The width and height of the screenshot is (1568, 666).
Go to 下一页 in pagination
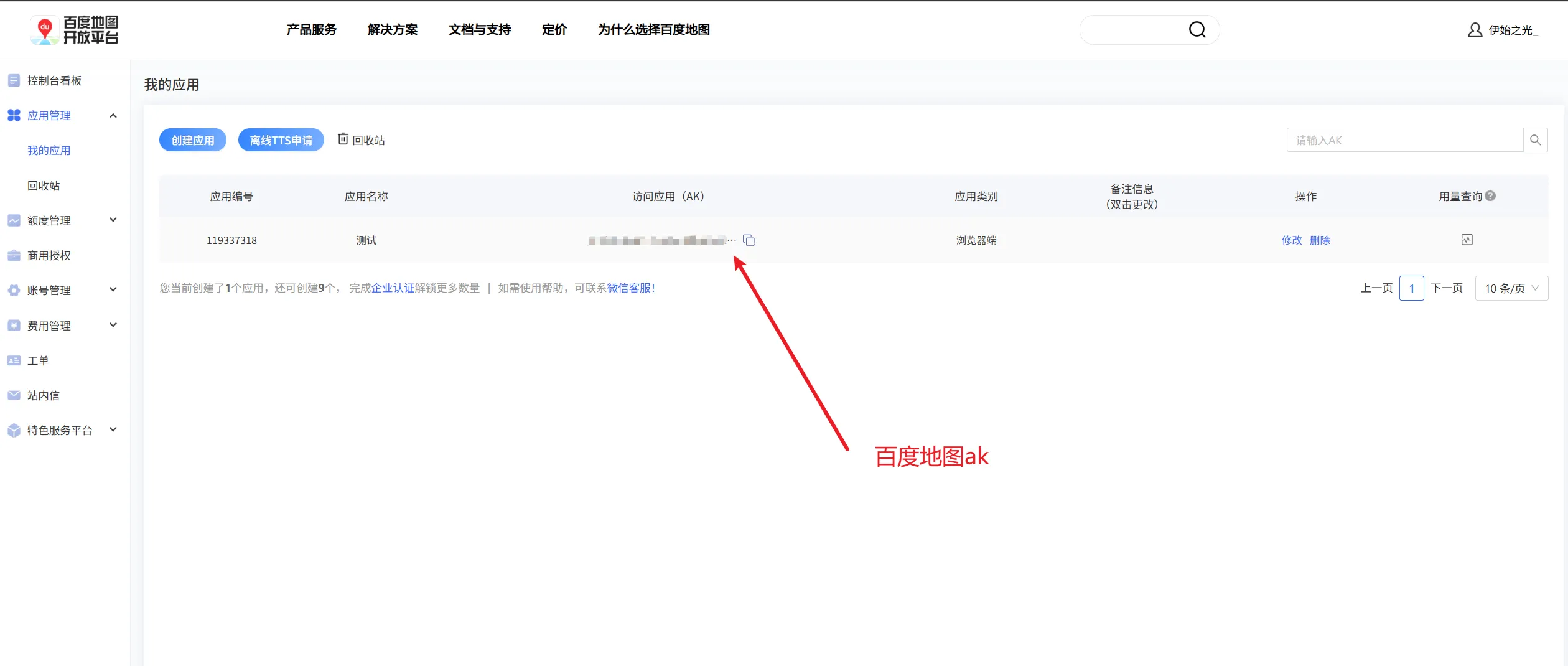coord(1447,288)
